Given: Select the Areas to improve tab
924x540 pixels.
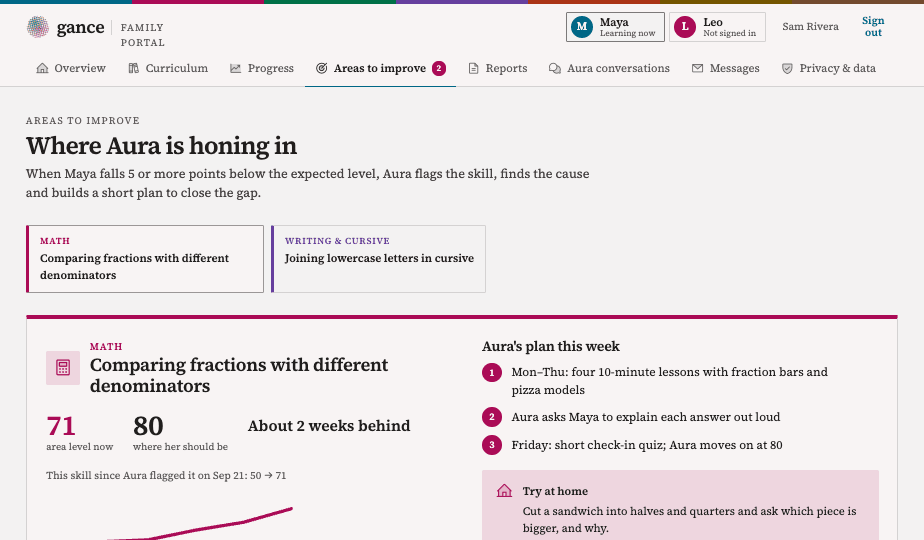Looking at the screenshot, I should (381, 68).
